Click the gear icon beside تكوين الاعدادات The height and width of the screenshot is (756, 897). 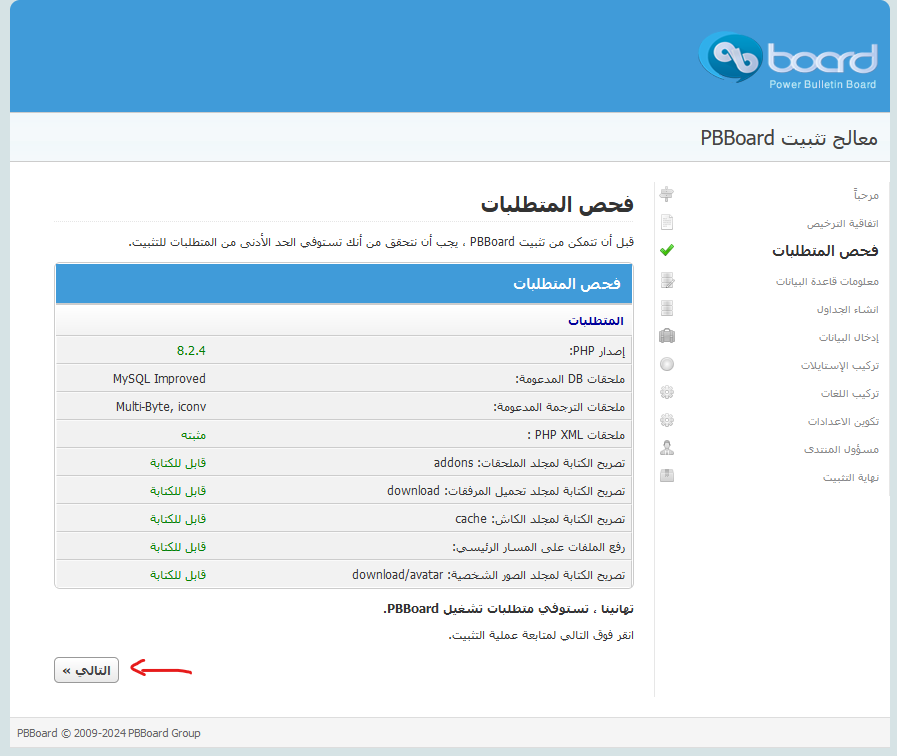666,420
